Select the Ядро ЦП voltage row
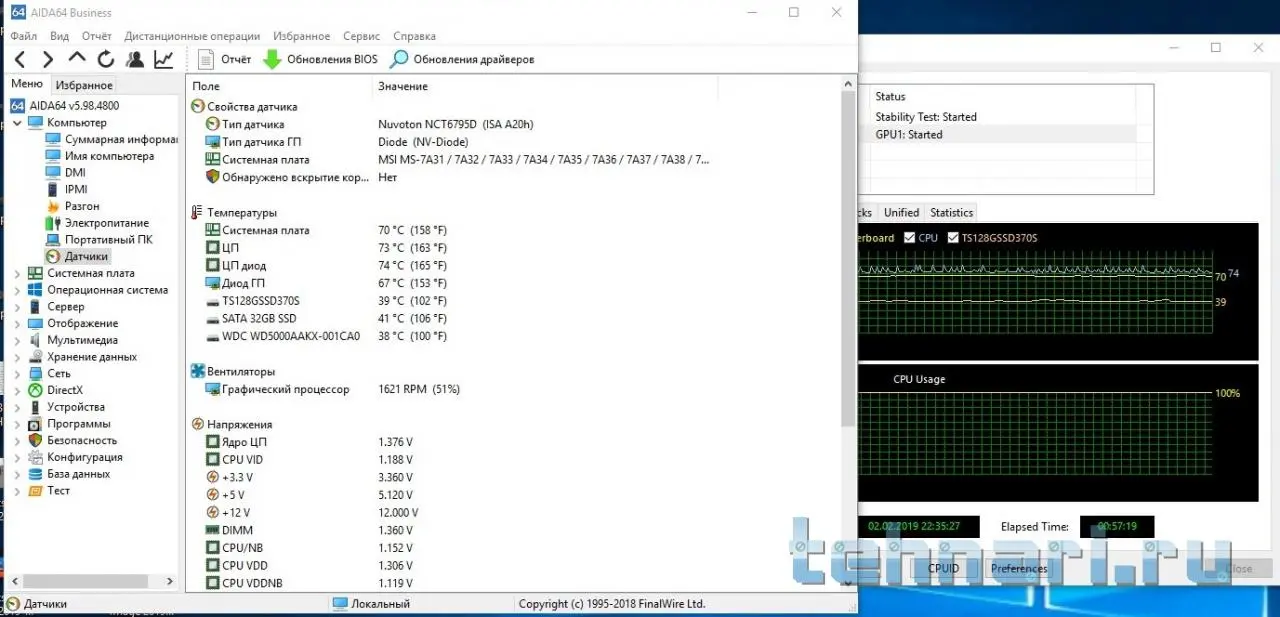The image size is (1280, 617). [513, 442]
